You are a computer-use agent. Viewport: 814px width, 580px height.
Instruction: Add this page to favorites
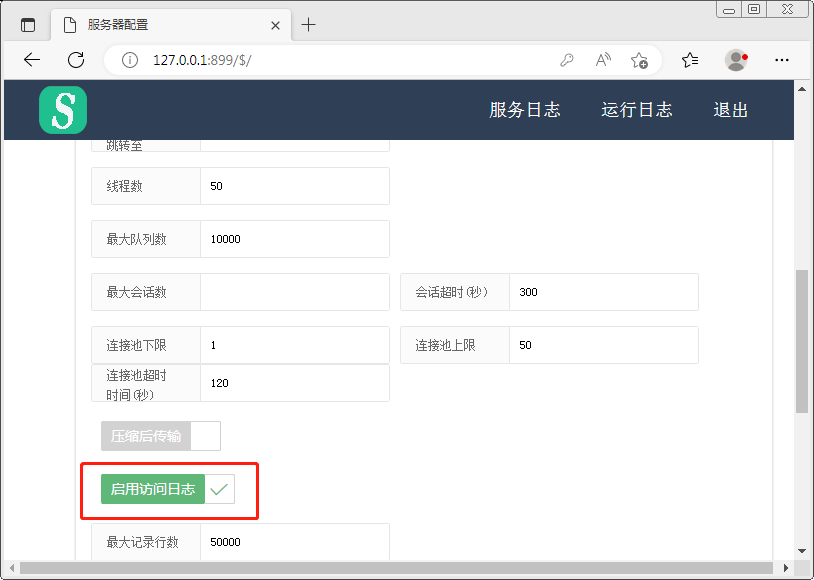click(x=640, y=60)
